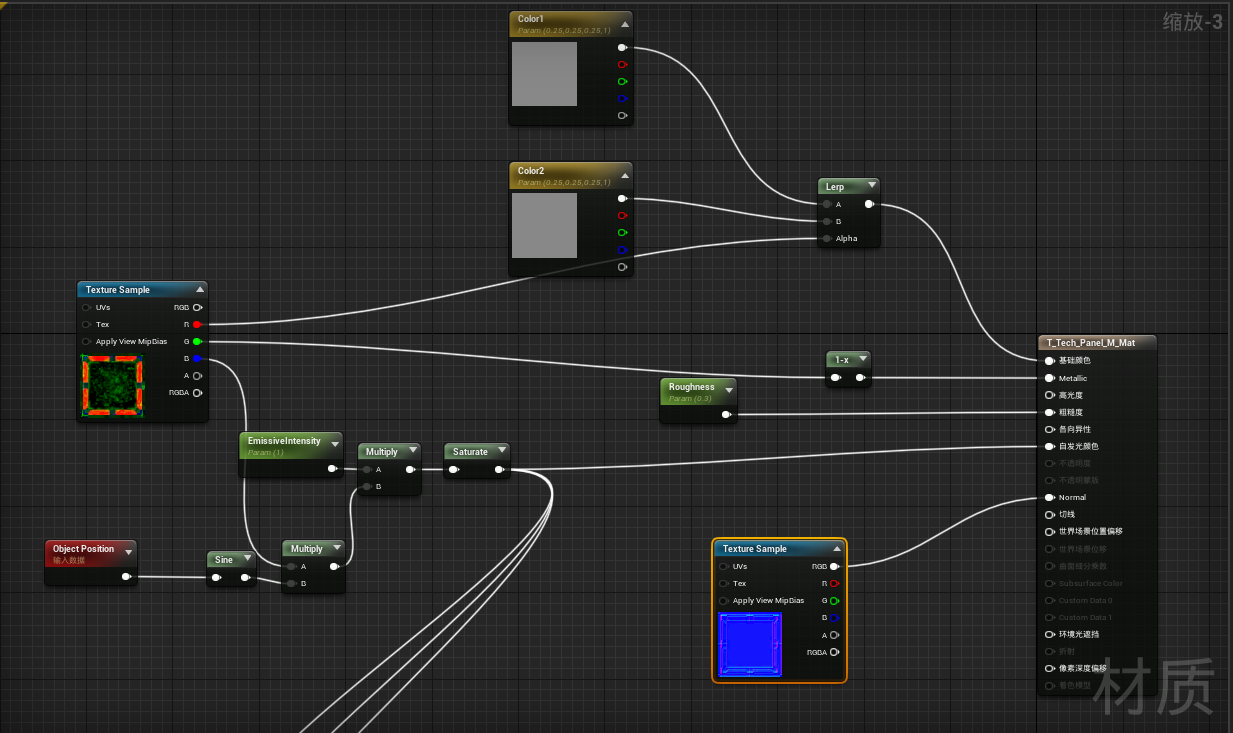Click the red channel output pin of Color2

point(622,215)
